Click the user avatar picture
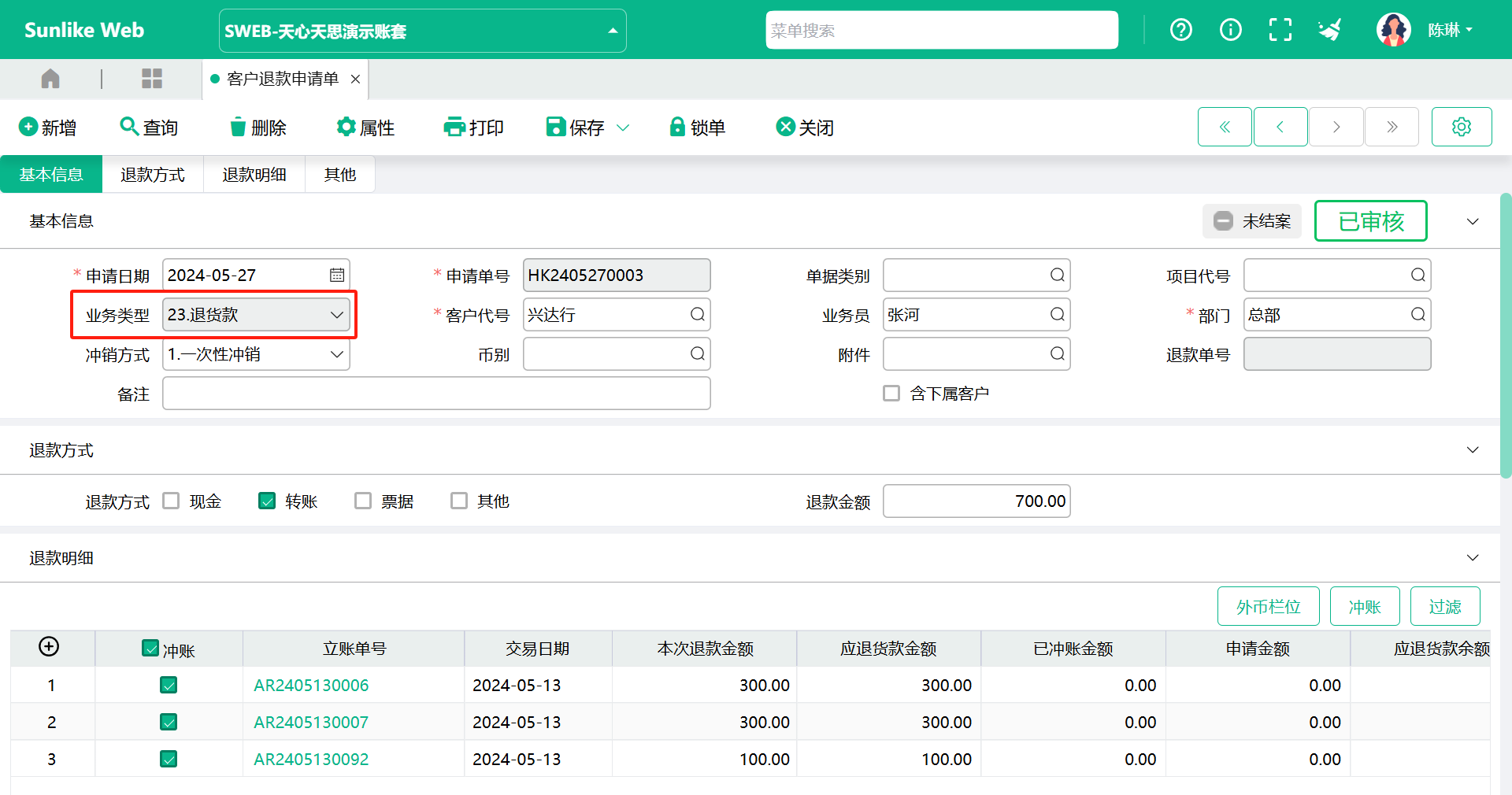The image size is (1512, 795). pos(1393,30)
